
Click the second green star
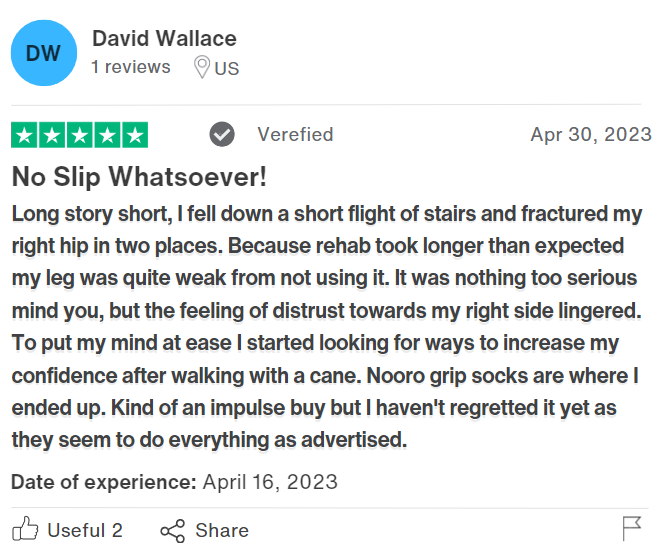52,134
